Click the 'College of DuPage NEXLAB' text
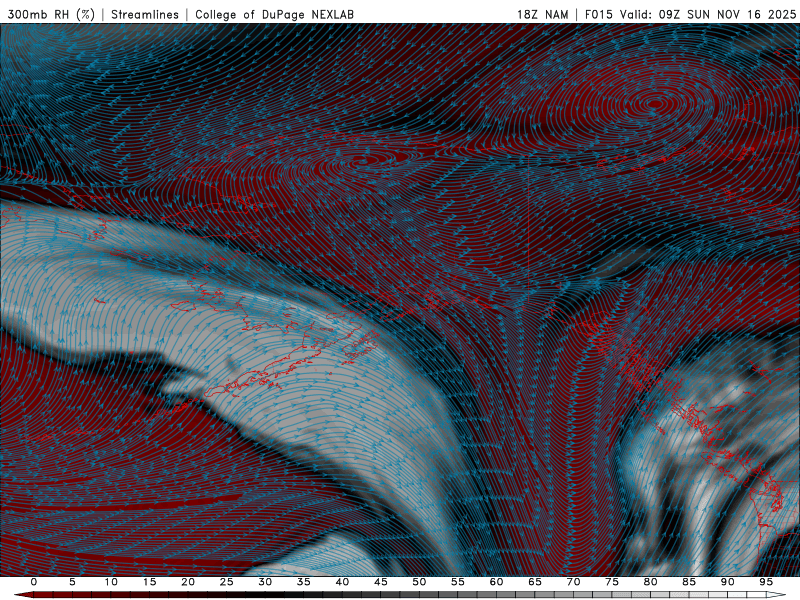The height and width of the screenshot is (600, 800). click(x=274, y=14)
